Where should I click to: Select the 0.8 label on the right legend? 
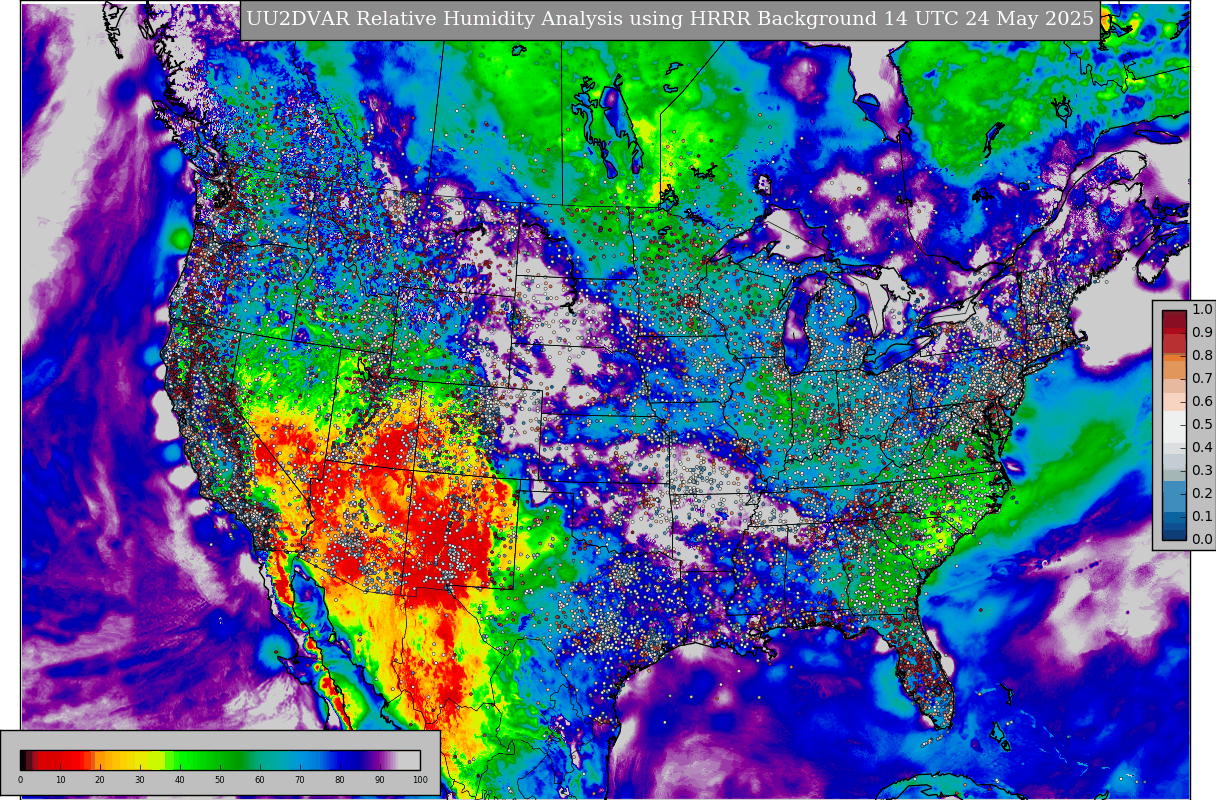tap(1202, 356)
